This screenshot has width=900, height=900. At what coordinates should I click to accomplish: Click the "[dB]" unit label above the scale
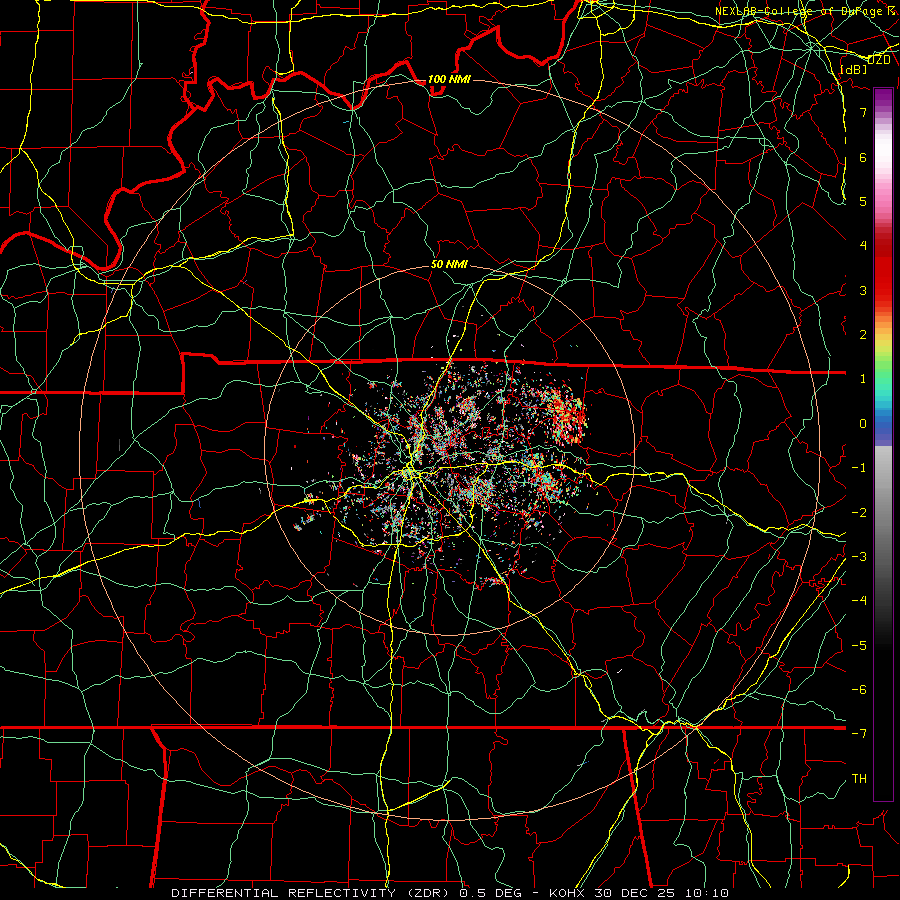tap(853, 69)
